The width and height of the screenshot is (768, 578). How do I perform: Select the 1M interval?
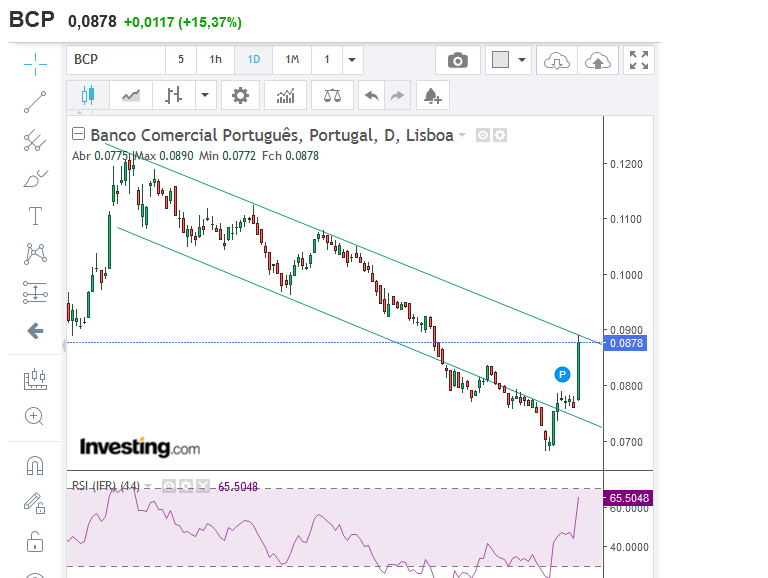click(x=292, y=60)
